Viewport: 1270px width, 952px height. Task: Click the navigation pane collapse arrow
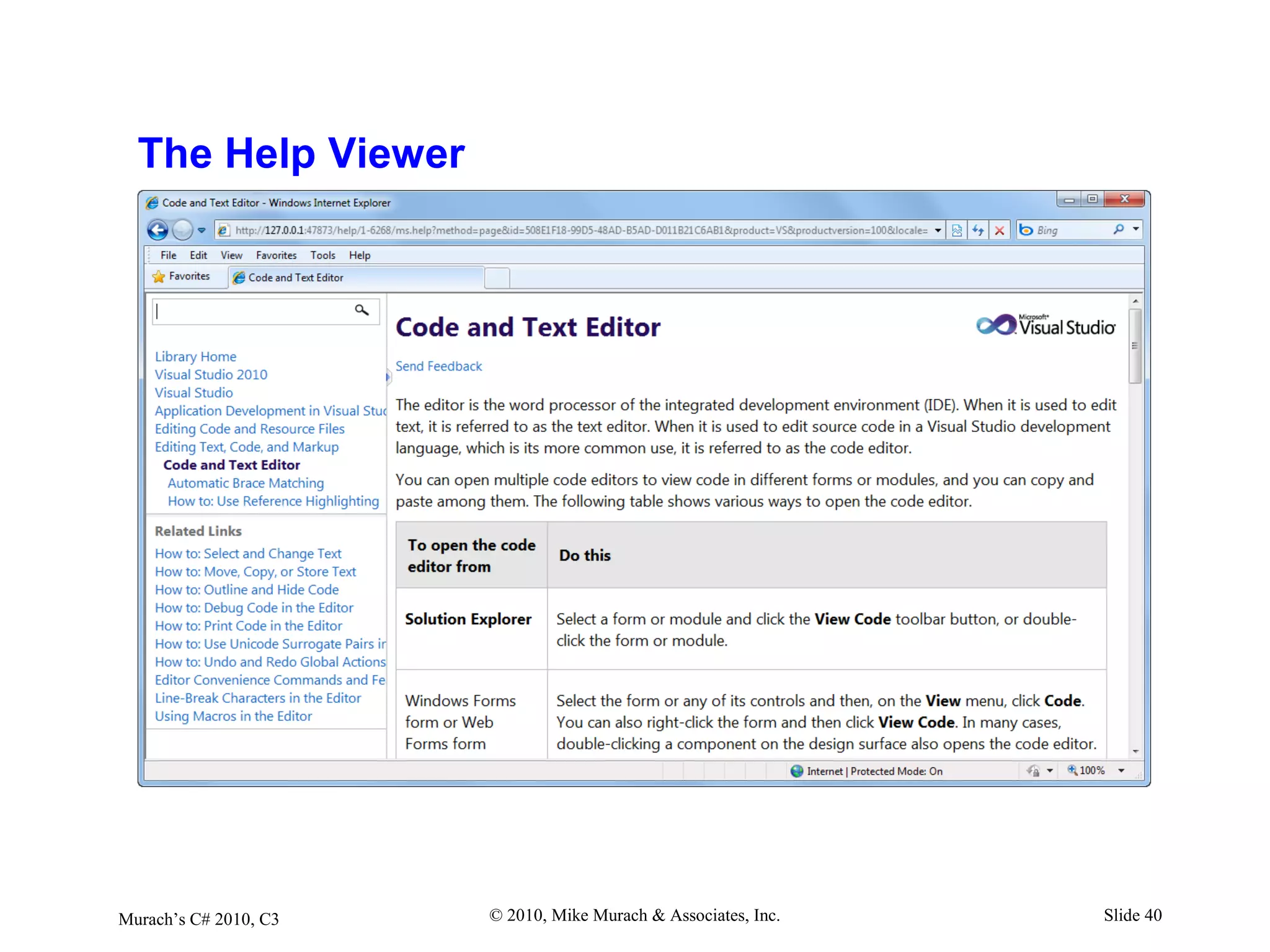tap(388, 377)
